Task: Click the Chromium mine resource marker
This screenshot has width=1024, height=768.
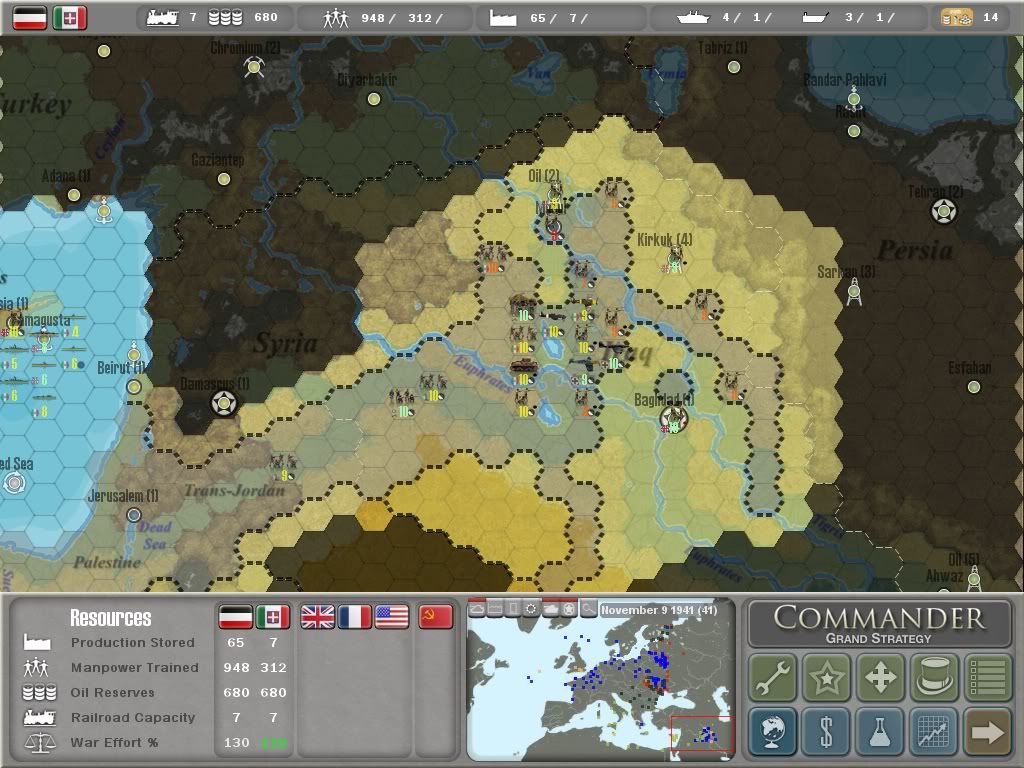Action: [254, 67]
